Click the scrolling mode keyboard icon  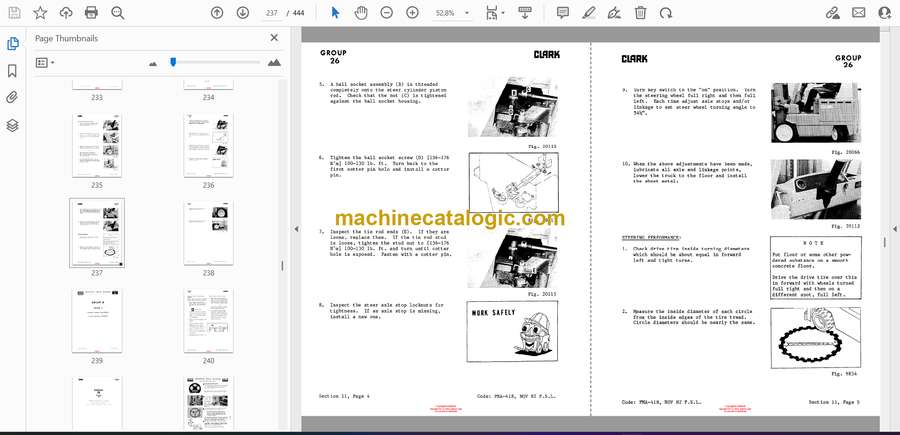(525, 13)
